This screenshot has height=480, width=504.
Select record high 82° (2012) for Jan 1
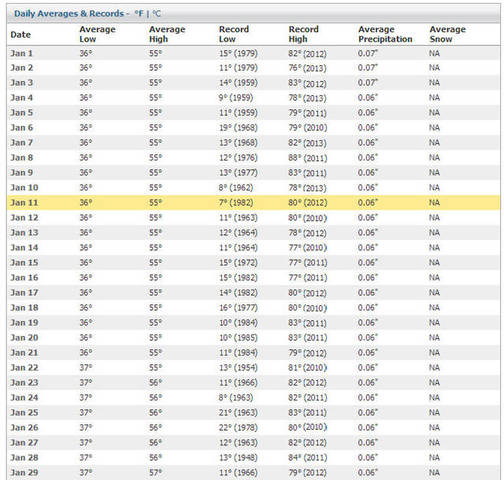(307, 54)
